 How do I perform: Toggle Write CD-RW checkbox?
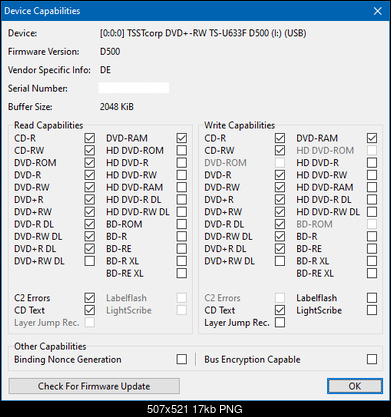click(x=280, y=150)
